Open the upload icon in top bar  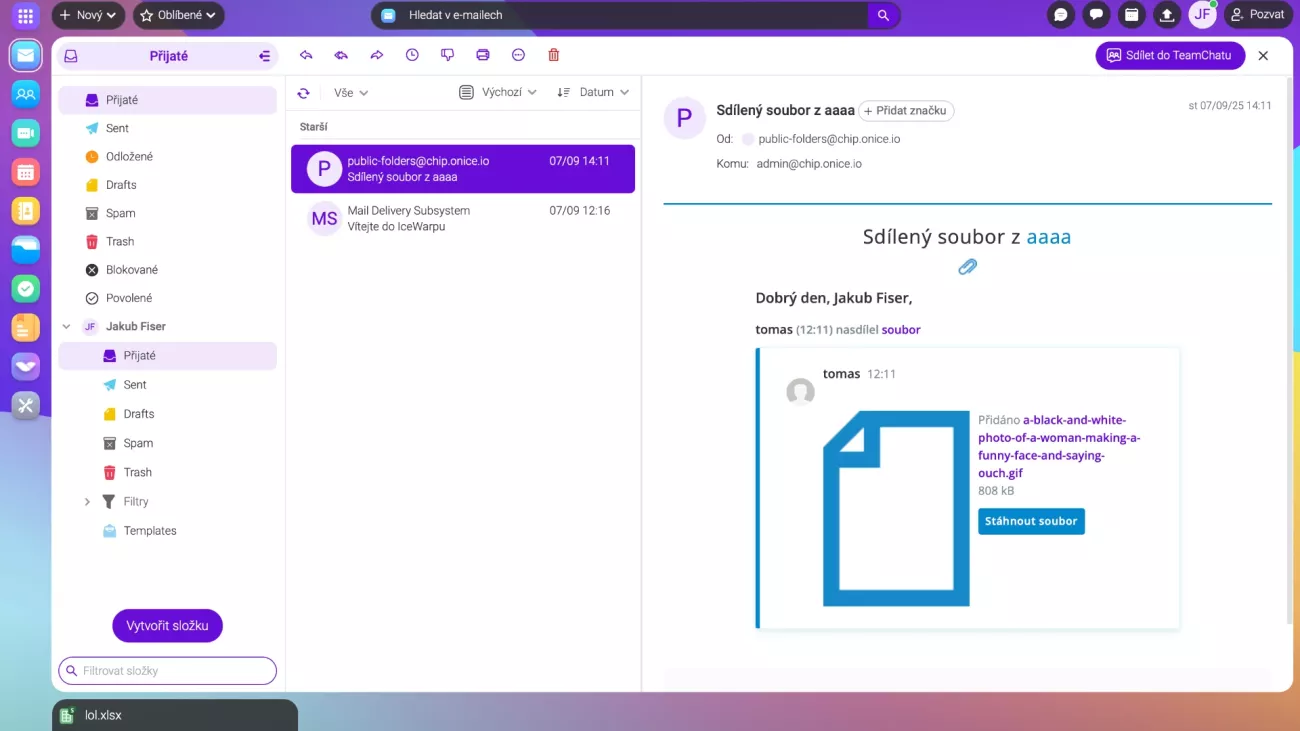(1166, 15)
